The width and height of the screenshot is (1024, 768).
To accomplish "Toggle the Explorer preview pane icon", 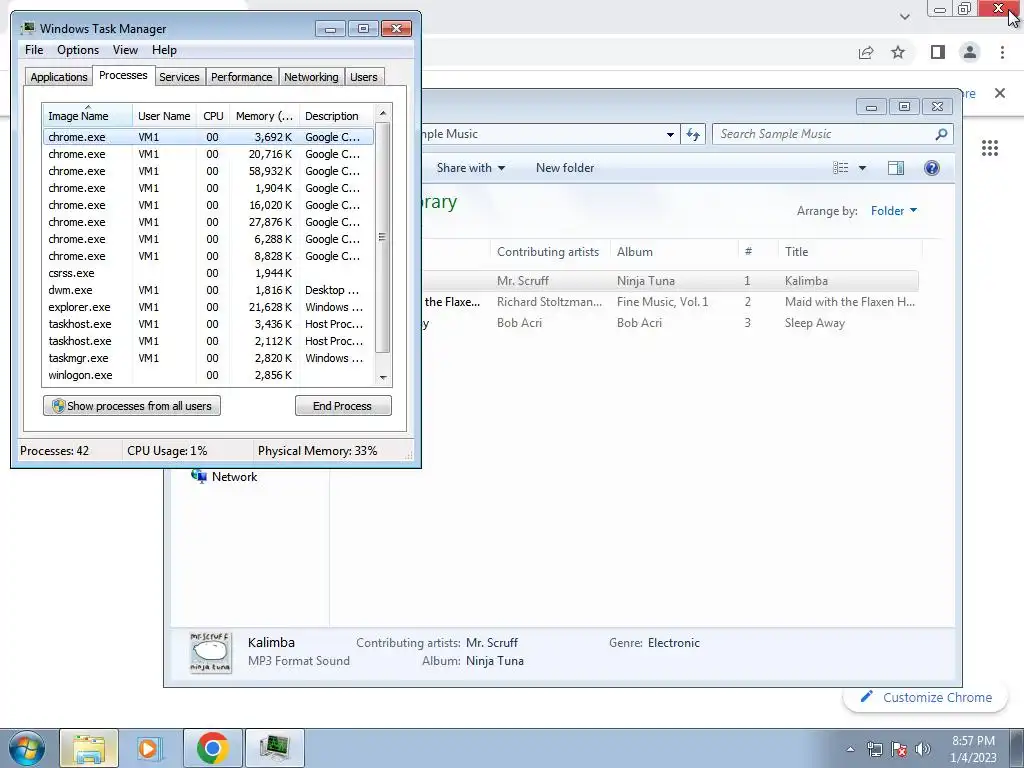I will point(896,168).
